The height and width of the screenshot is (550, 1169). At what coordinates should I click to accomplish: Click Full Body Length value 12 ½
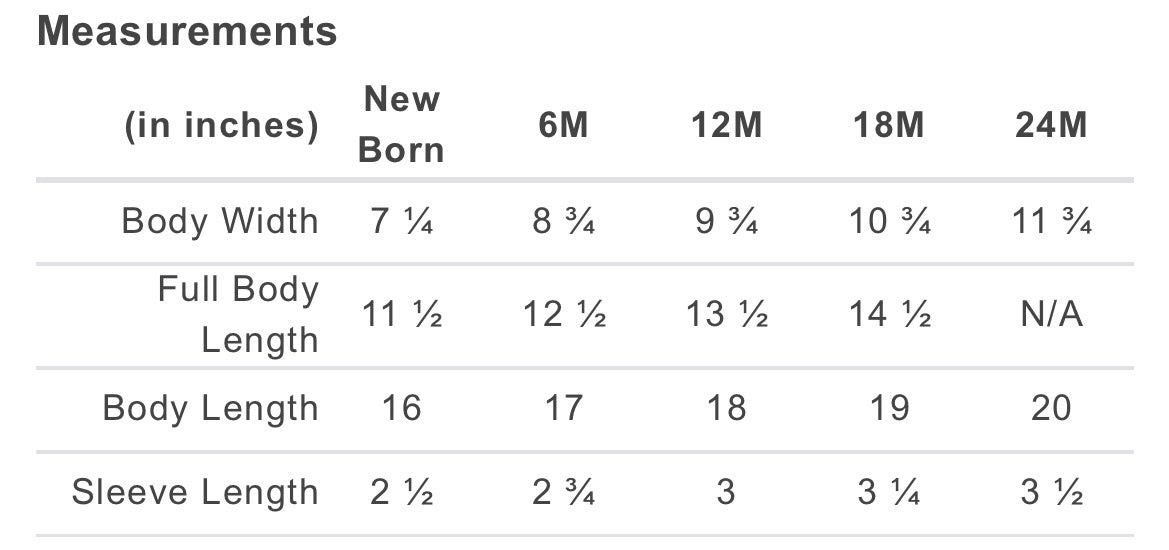pyautogui.click(x=564, y=315)
